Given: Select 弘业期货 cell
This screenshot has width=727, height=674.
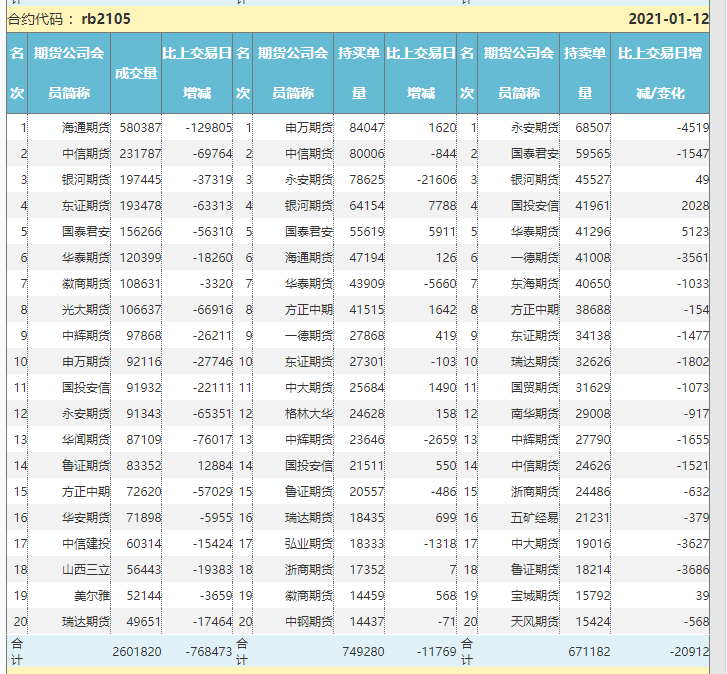Looking at the screenshot, I should [309, 543].
